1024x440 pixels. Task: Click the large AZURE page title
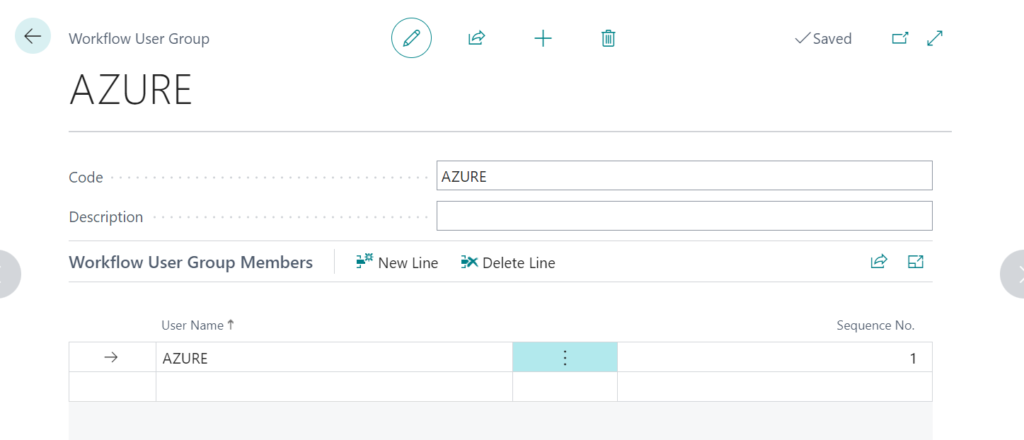(131, 90)
